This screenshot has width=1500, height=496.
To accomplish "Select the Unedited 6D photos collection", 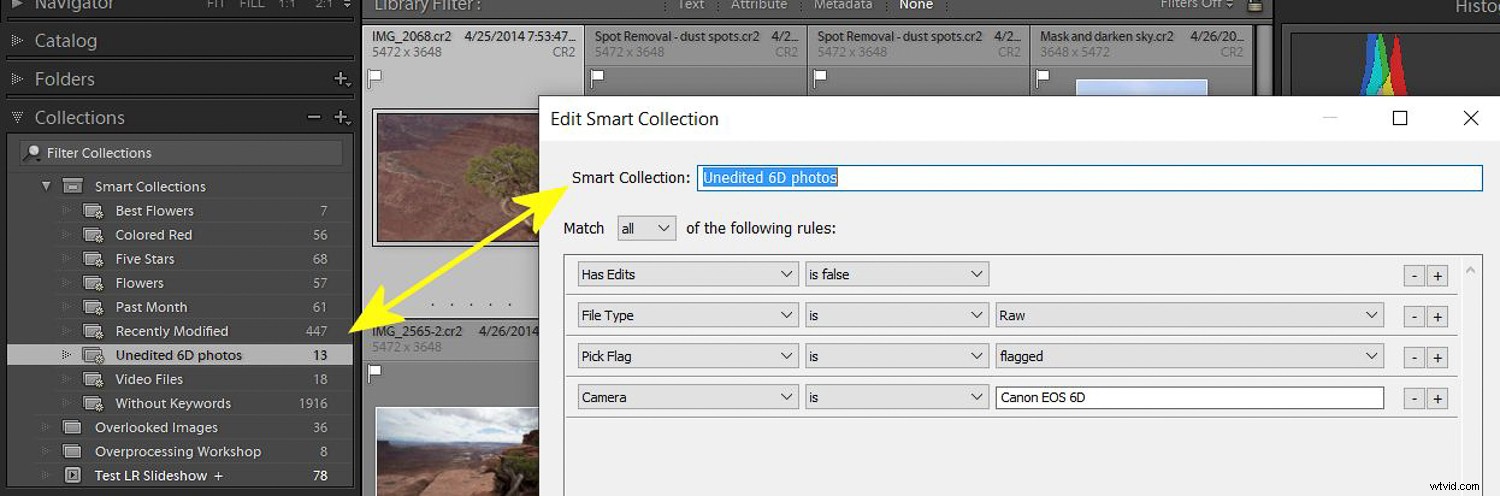I will click(180, 355).
